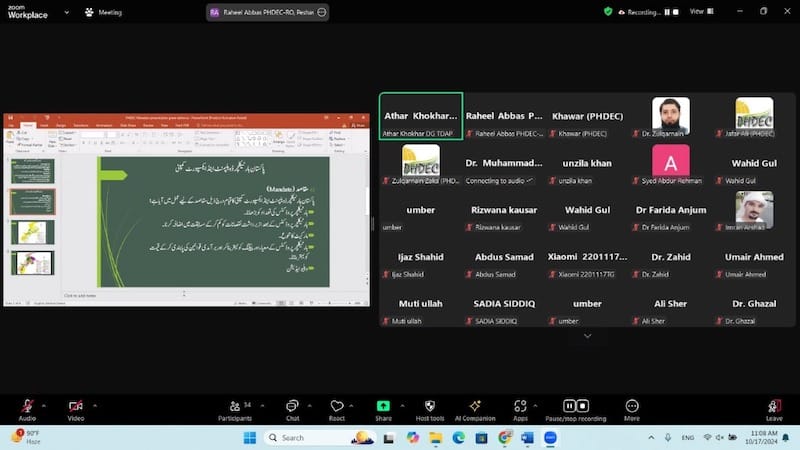
Task: Click the green Share screen button
Action: (x=383, y=406)
